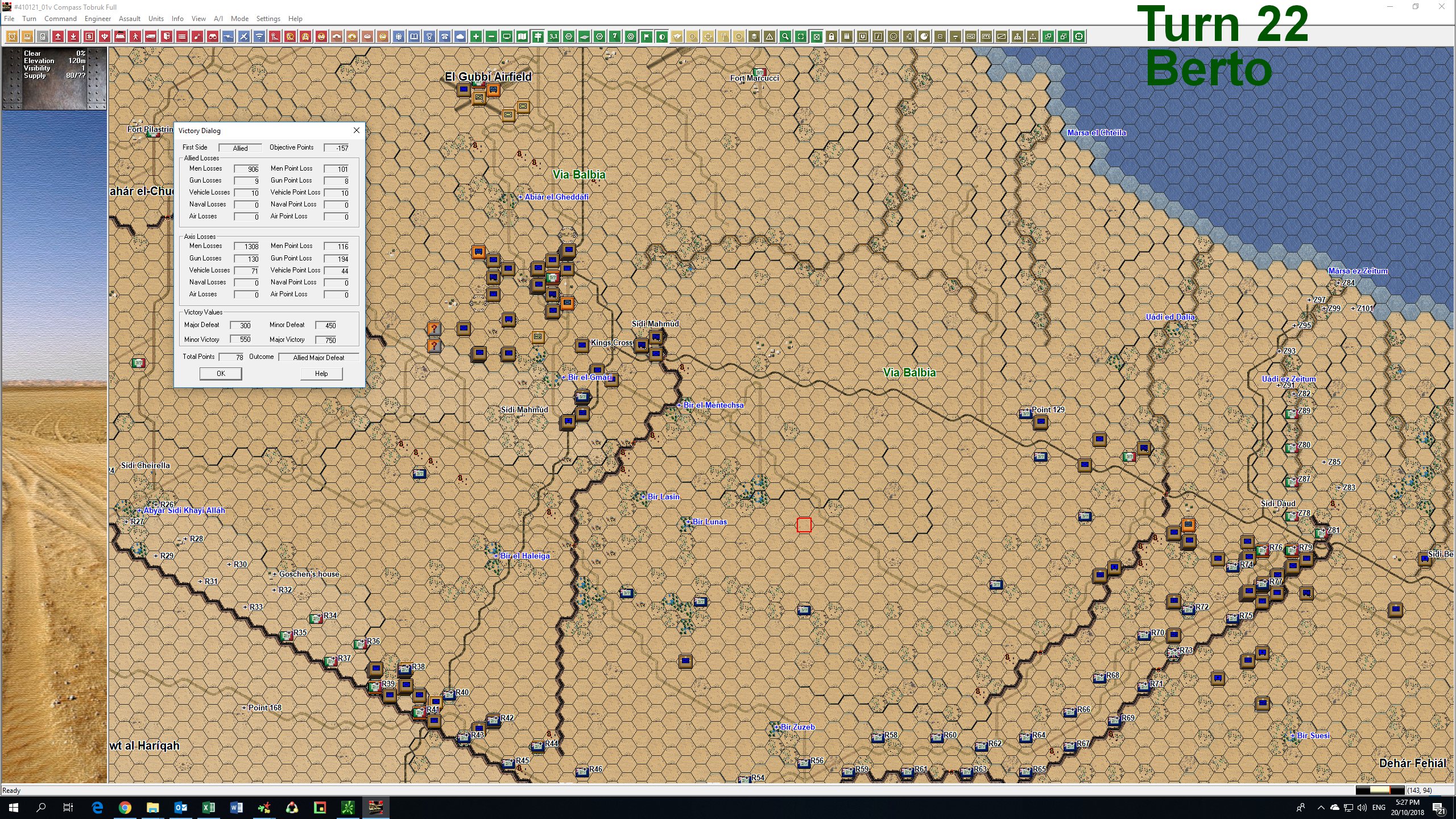Open the A/I menu

[218, 18]
